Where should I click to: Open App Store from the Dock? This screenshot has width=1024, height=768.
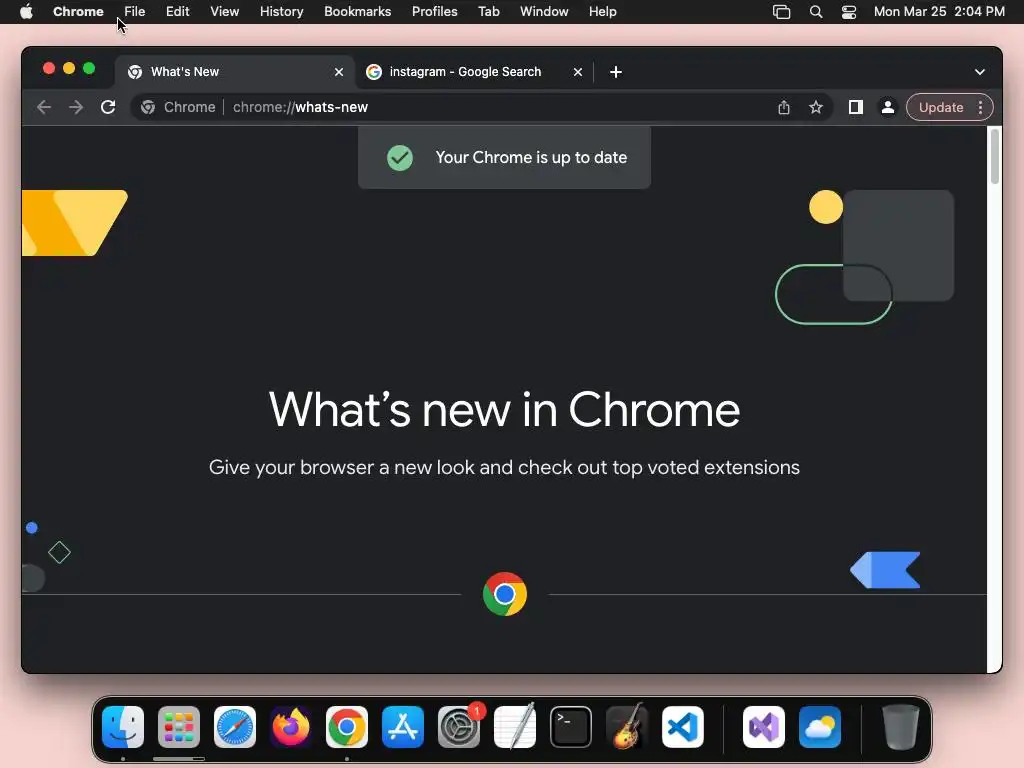402,727
